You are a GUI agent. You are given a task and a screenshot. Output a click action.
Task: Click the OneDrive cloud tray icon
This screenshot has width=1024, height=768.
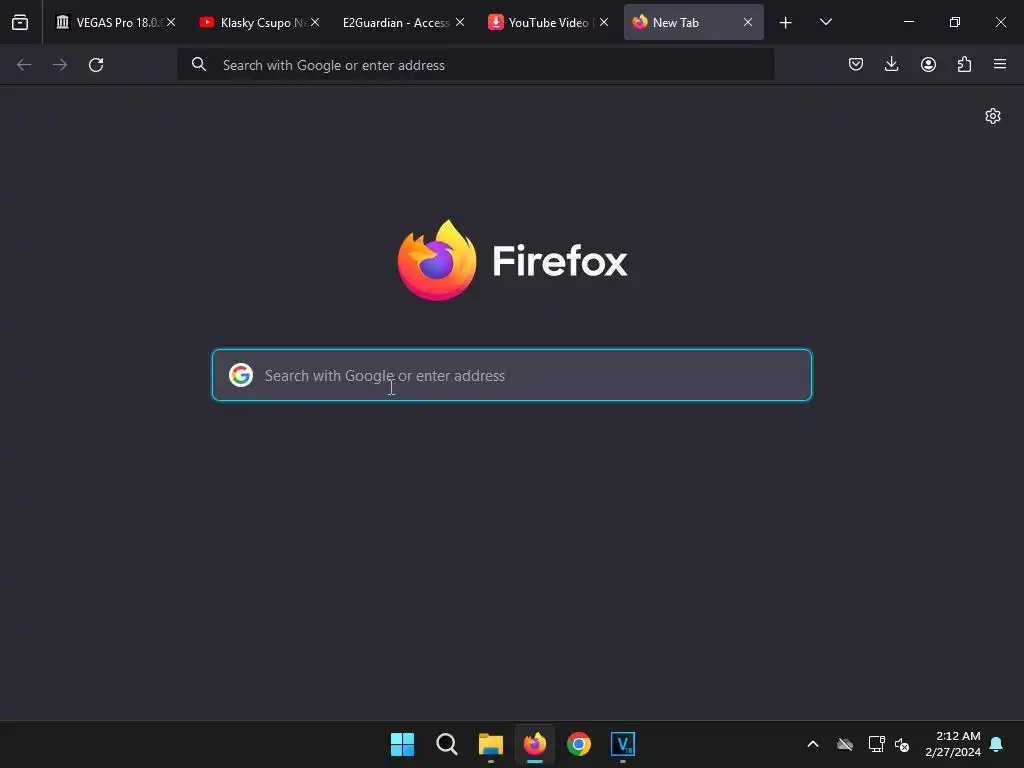coord(845,744)
